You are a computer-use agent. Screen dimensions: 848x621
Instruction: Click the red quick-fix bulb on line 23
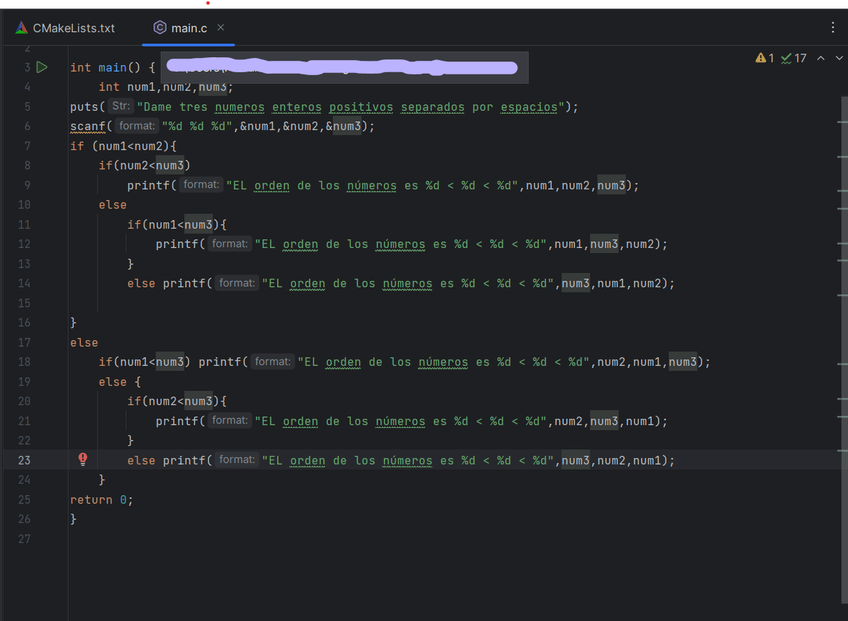83,460
